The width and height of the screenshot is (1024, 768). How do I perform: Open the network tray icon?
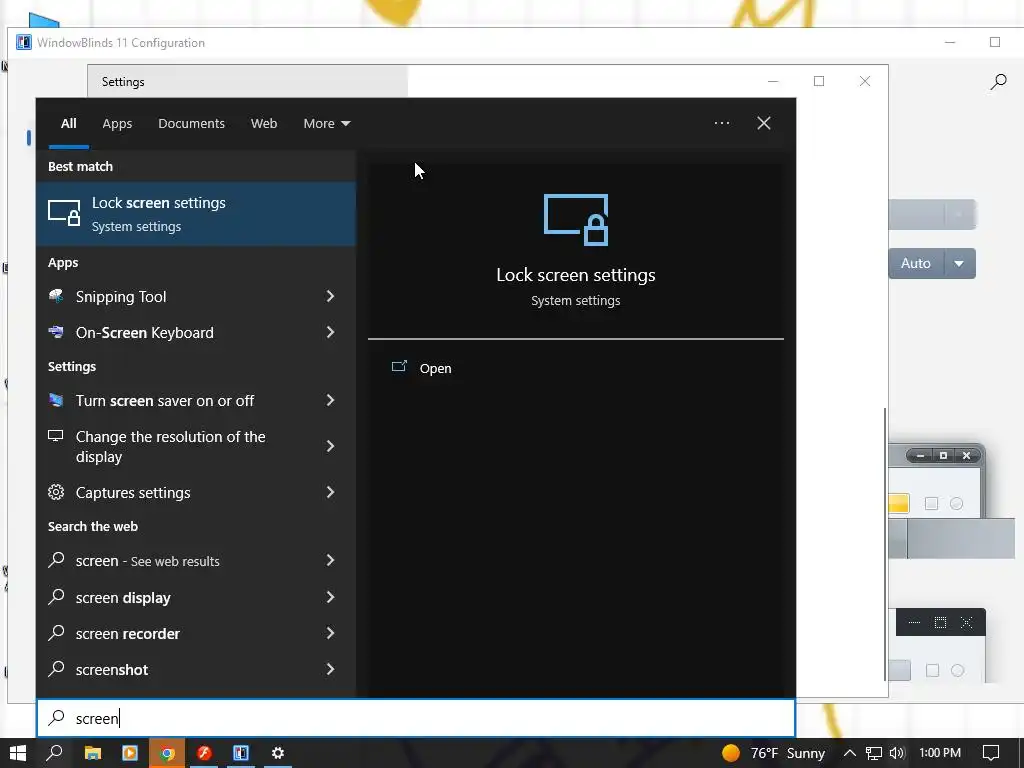pyautogui.click(x=874, y=753)
